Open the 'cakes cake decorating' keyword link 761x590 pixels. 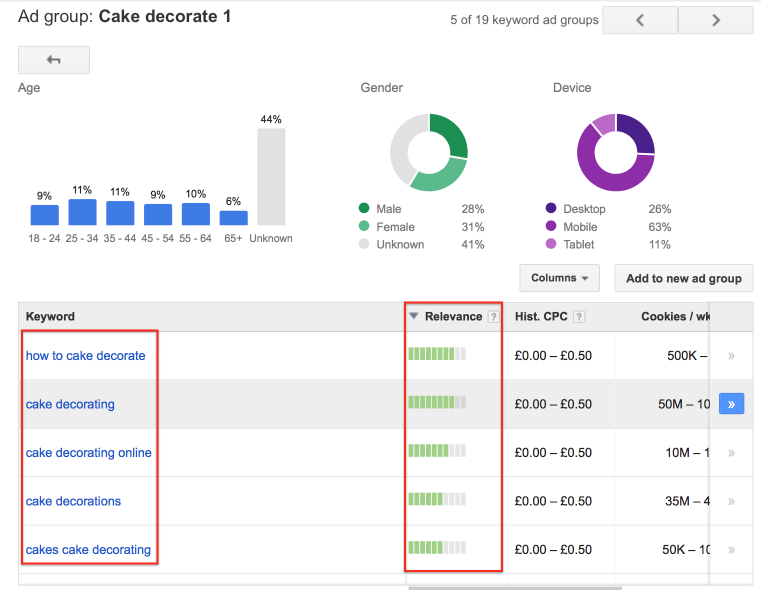pyautogui.click(x=88, y=550)
